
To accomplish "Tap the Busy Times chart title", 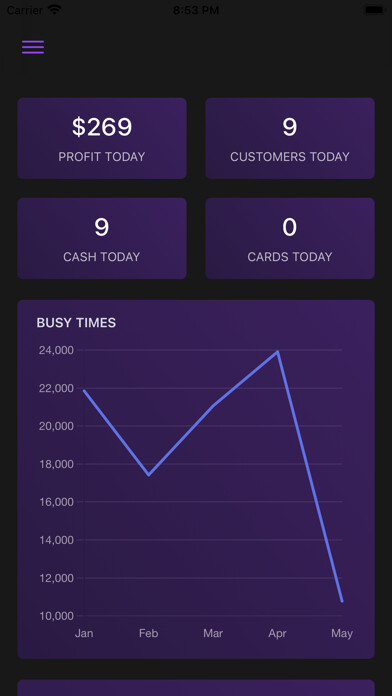I will point(76,323).
